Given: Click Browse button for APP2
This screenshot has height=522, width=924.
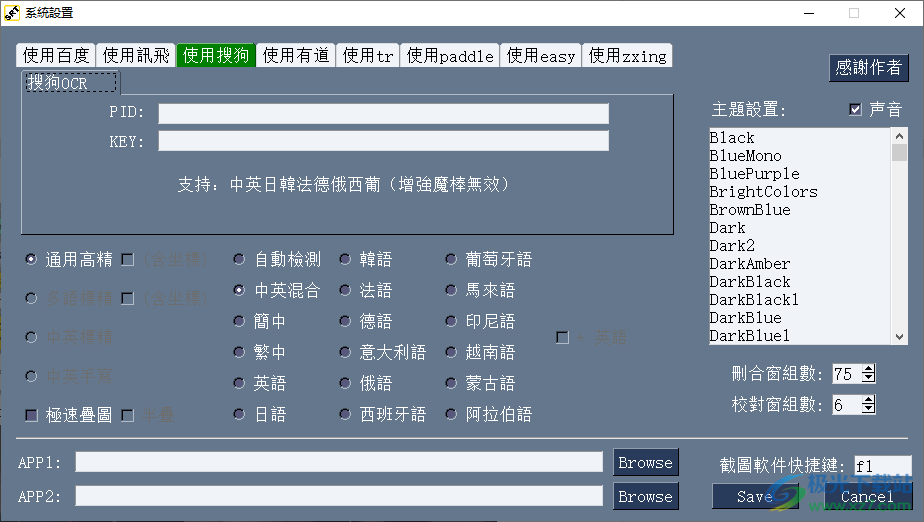Looking at the screenshot, I should click(646, 497).
